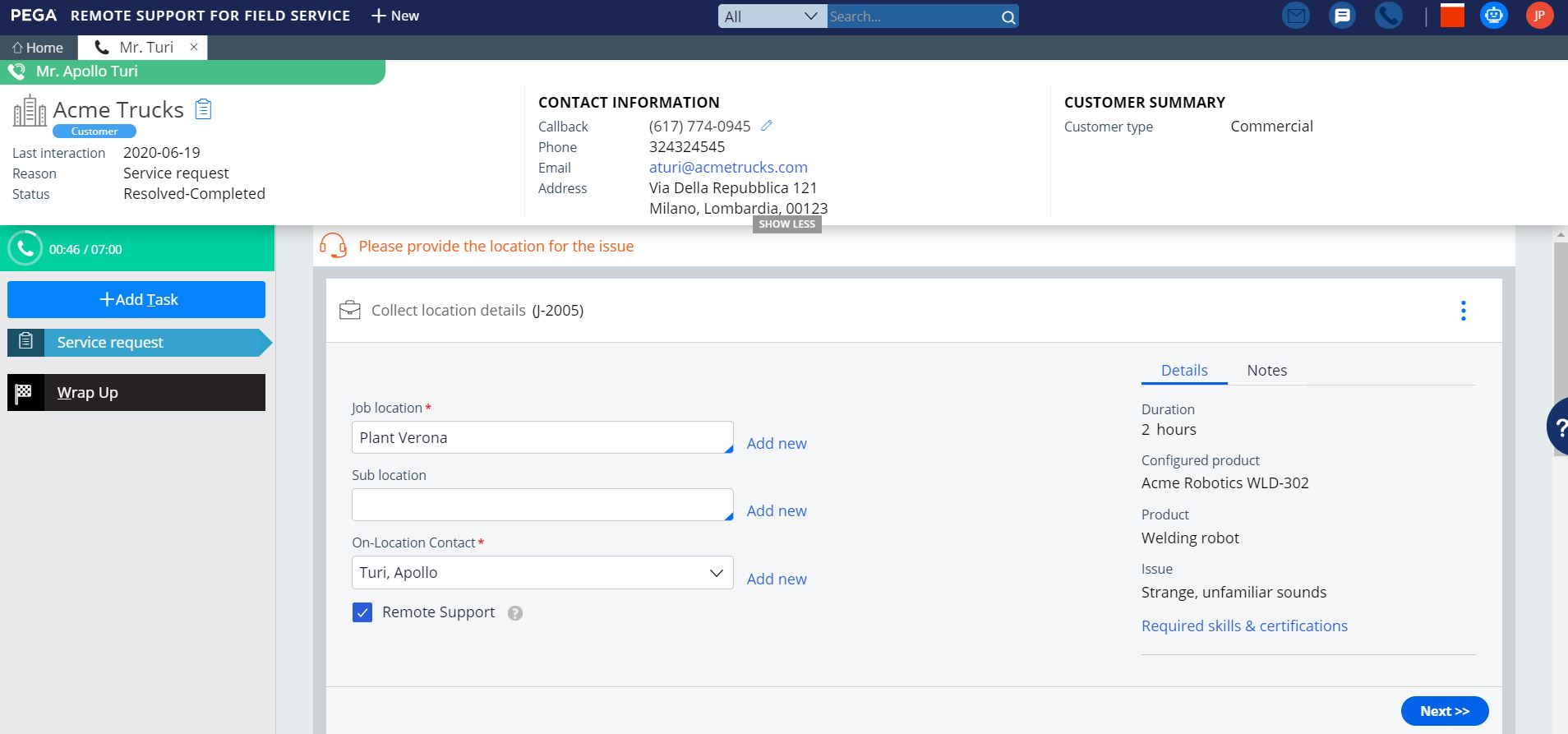Open the aturi@acmetrucks.com email link

click(728, 167)
